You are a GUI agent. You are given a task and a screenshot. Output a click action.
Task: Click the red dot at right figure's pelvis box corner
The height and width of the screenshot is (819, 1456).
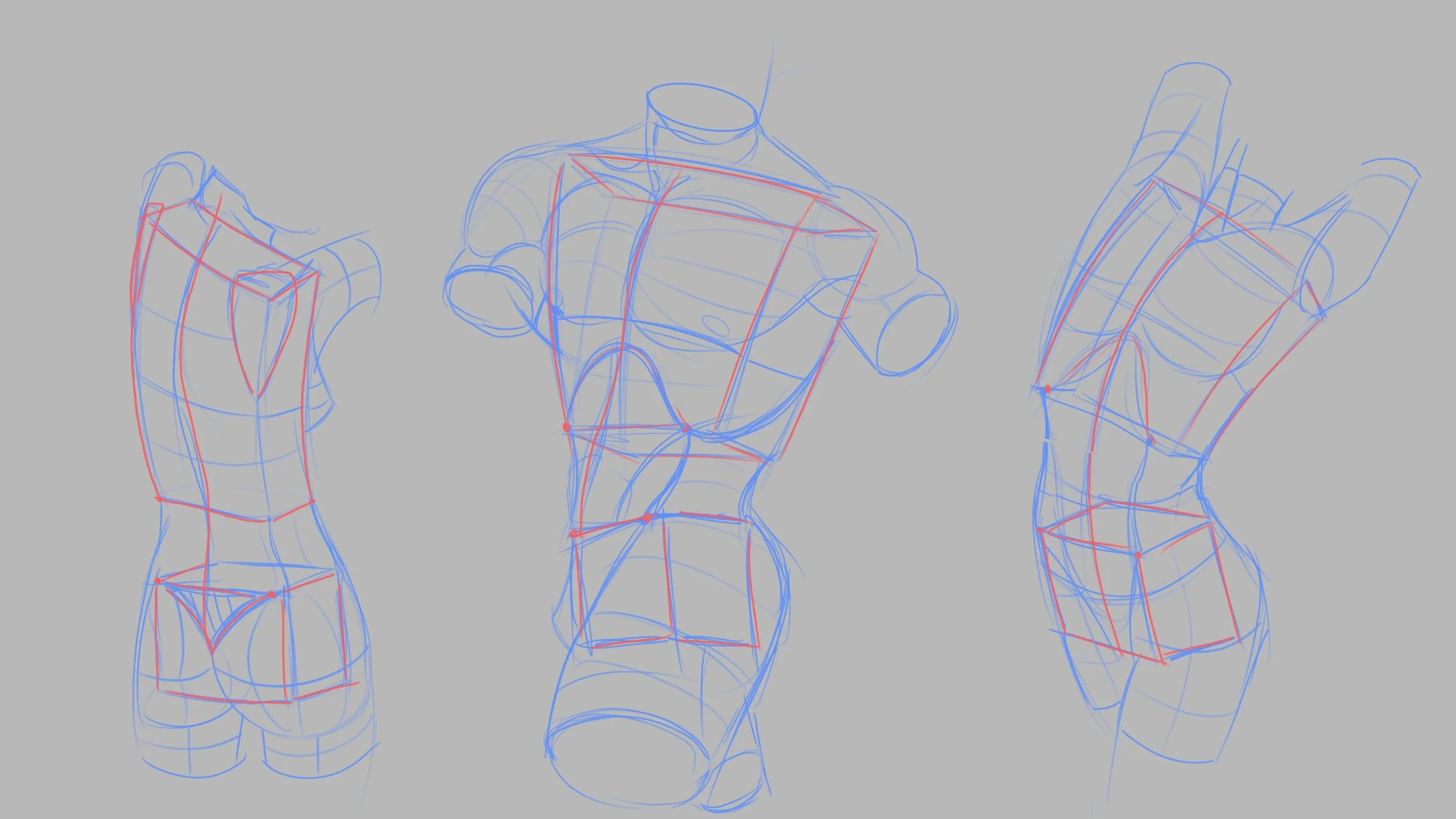click(x=1138, y=555)
